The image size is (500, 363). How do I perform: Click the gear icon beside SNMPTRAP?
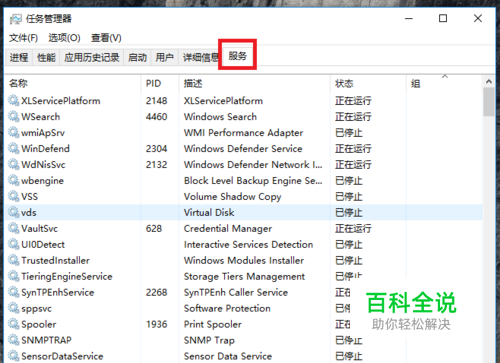pyautogui.click(x=14, y=340)
